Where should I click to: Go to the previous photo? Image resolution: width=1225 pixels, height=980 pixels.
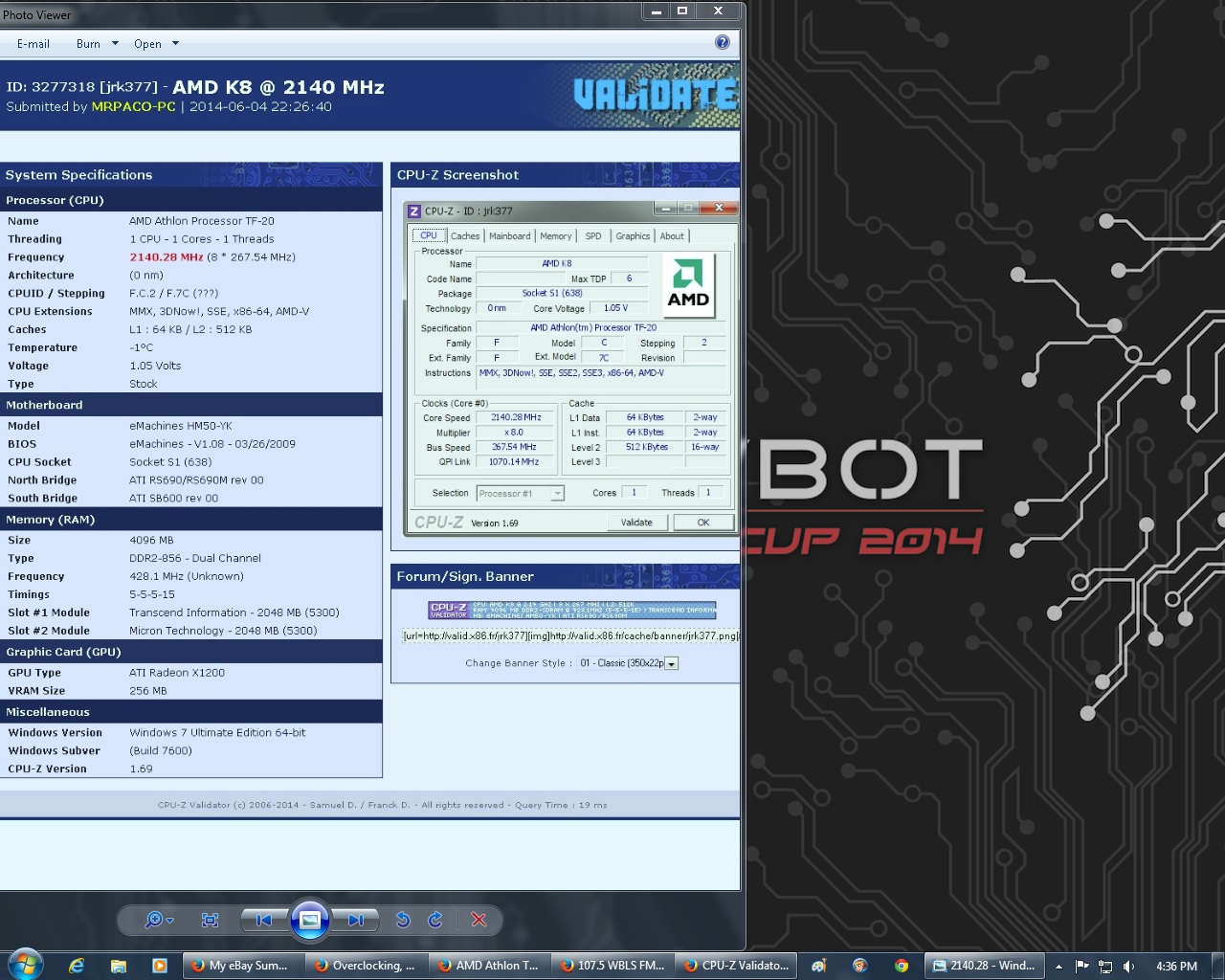pyautogui.click(x=263, y=920)
